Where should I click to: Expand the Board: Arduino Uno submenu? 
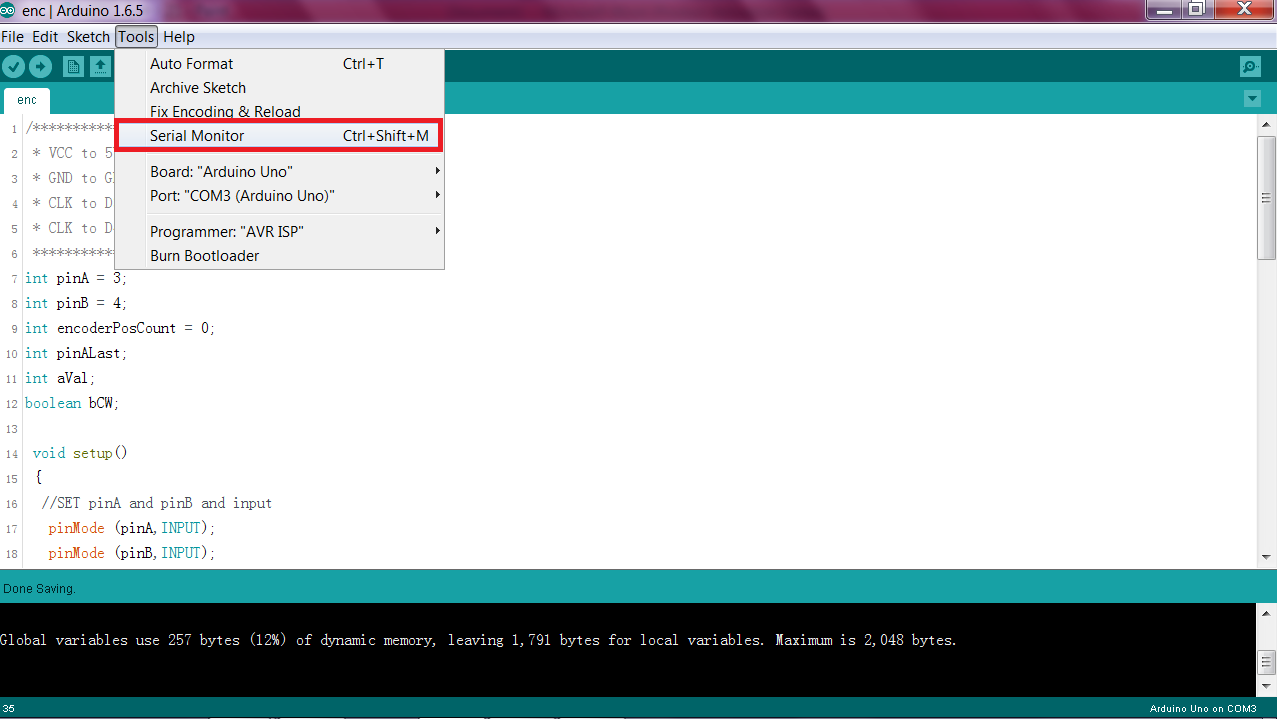pyautogui.click(x=220, y=171)
